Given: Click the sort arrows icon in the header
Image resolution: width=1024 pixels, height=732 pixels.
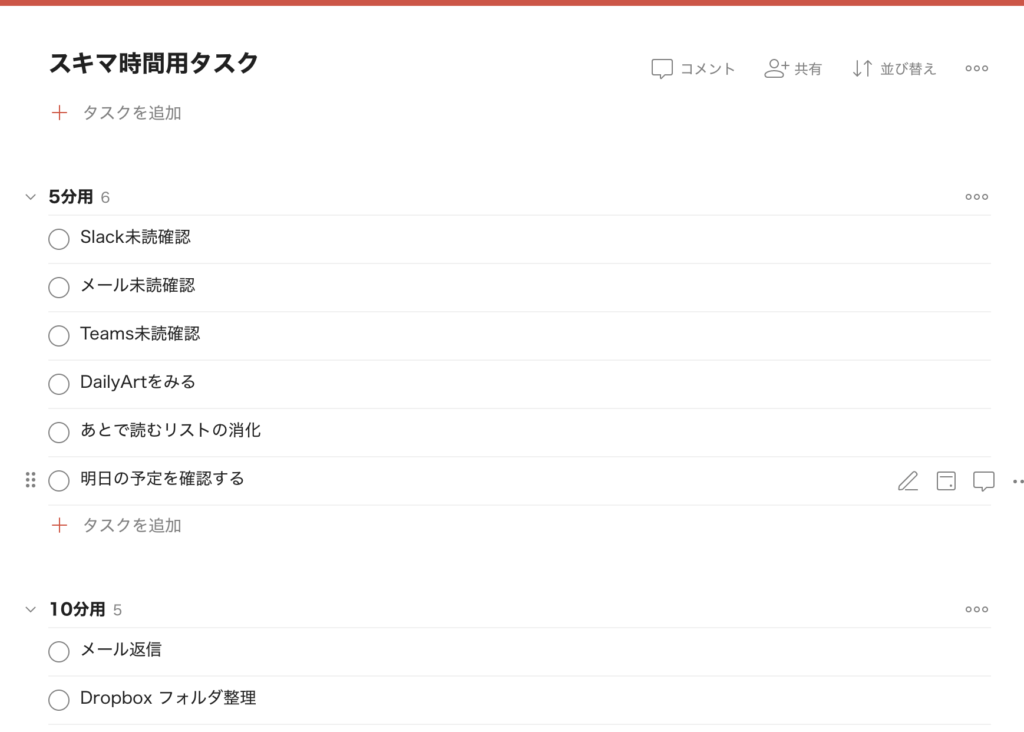Looking at the screenshot, I should coord(862,69).
